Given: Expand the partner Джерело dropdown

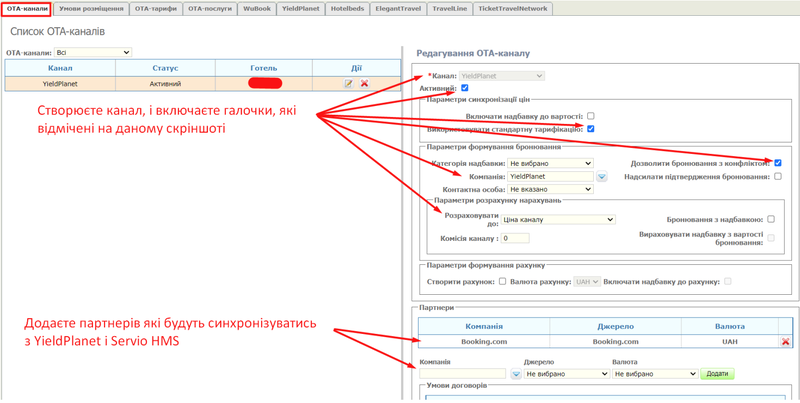Looking at the screenshot, I should click(566, 374).
